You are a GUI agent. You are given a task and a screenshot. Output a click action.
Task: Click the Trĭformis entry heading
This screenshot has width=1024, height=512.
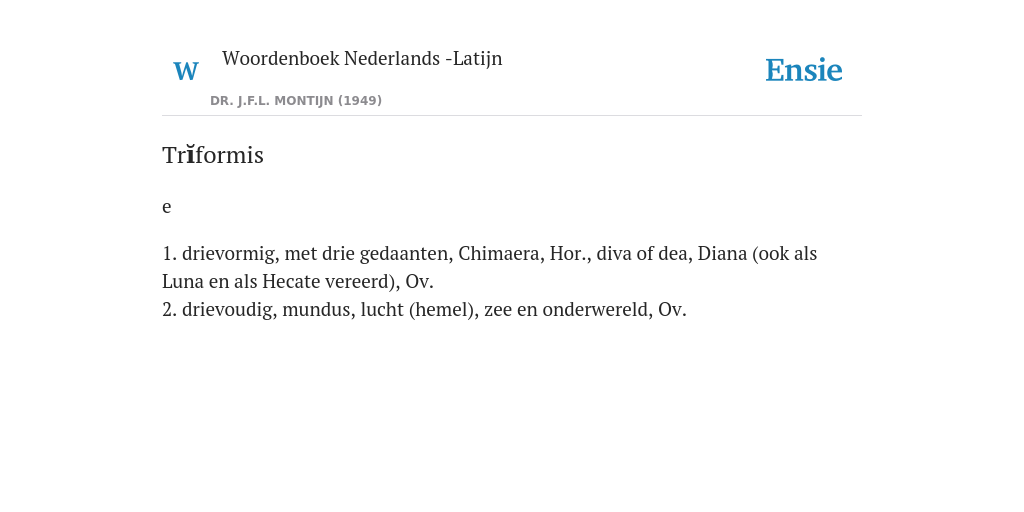[213, 155]
